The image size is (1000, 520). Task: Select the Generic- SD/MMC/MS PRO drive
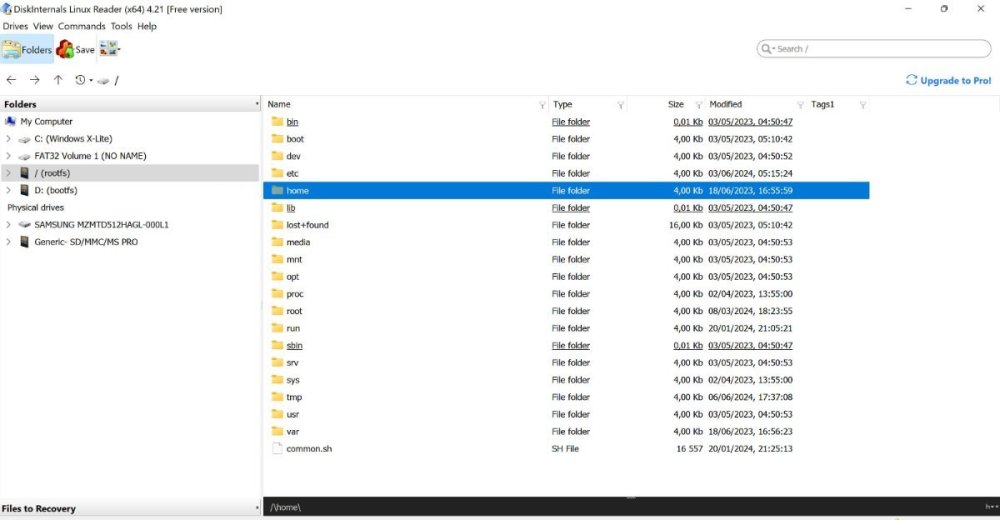click(x=86, y=242)
